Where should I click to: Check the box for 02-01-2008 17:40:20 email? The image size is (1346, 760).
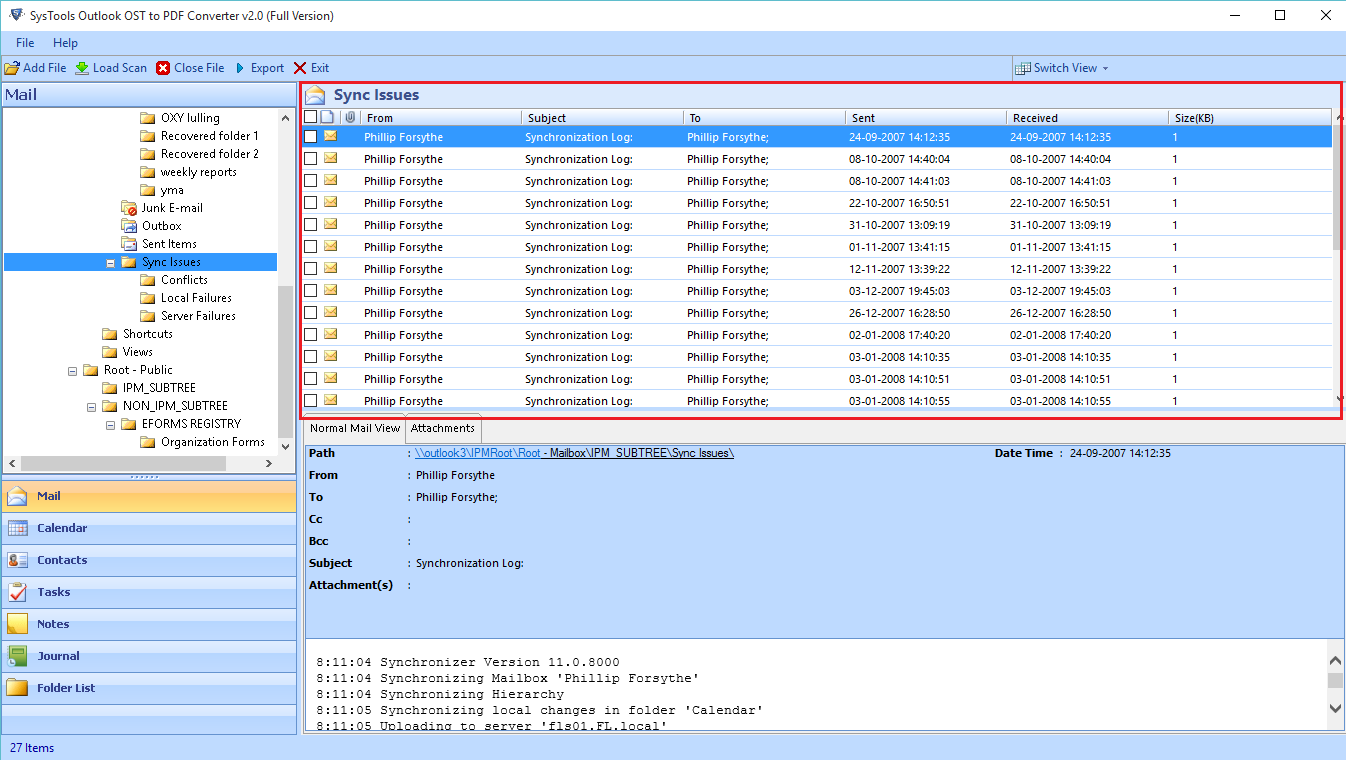coord(311,335)
